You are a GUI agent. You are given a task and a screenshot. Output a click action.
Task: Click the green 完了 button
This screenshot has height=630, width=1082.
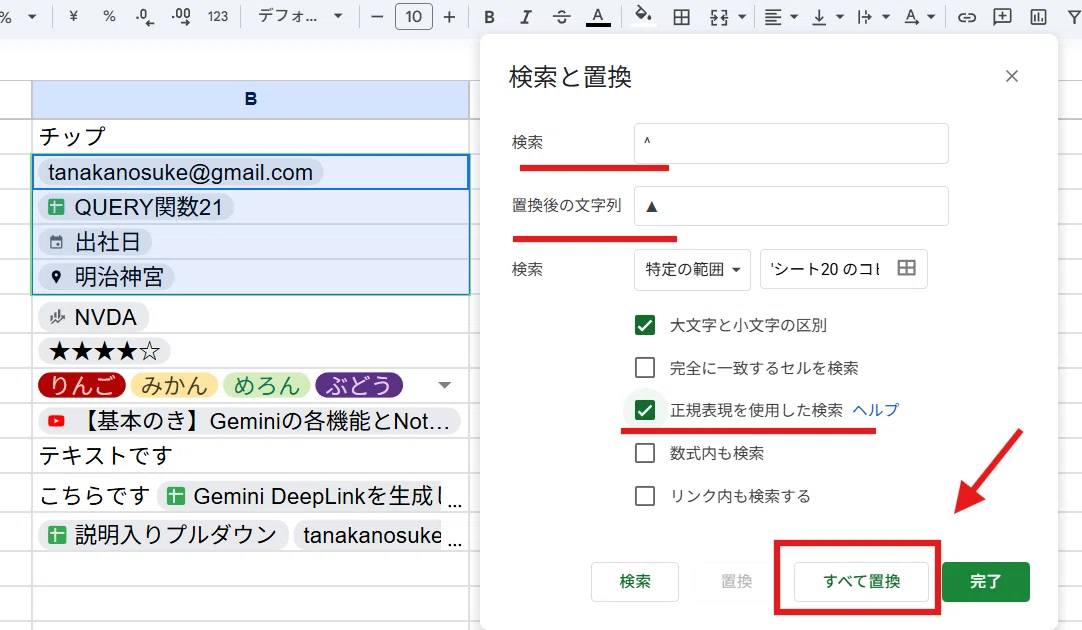(985, 582)
